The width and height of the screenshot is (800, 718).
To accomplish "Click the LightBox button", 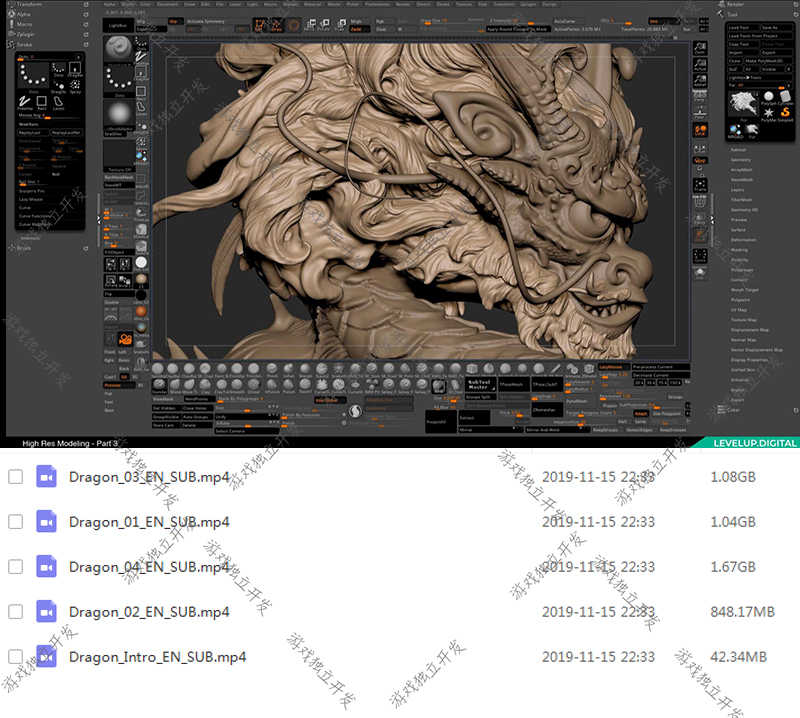I will pos(118,25).
